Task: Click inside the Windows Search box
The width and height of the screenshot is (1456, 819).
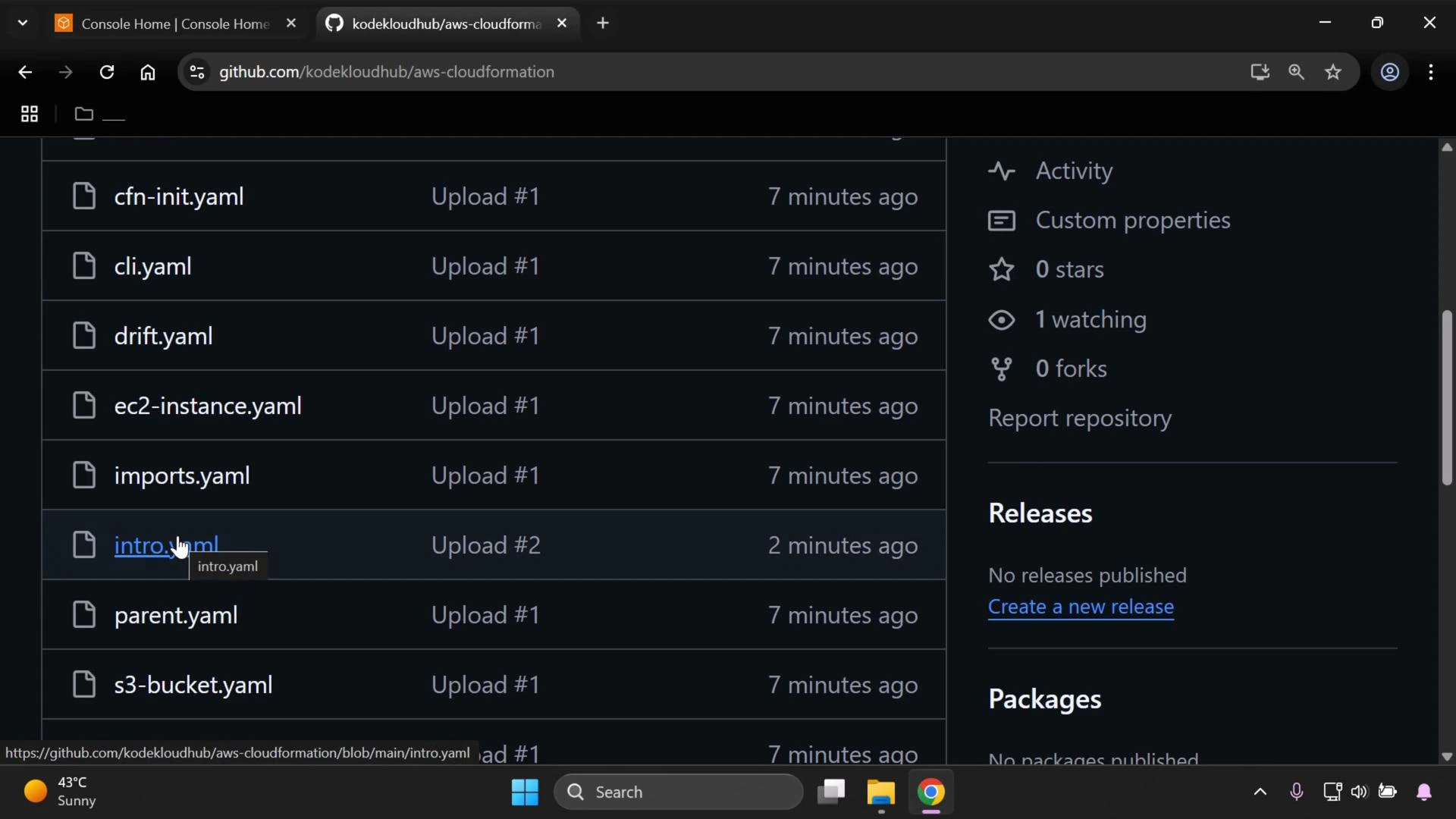Action: (x=679, y=792)
